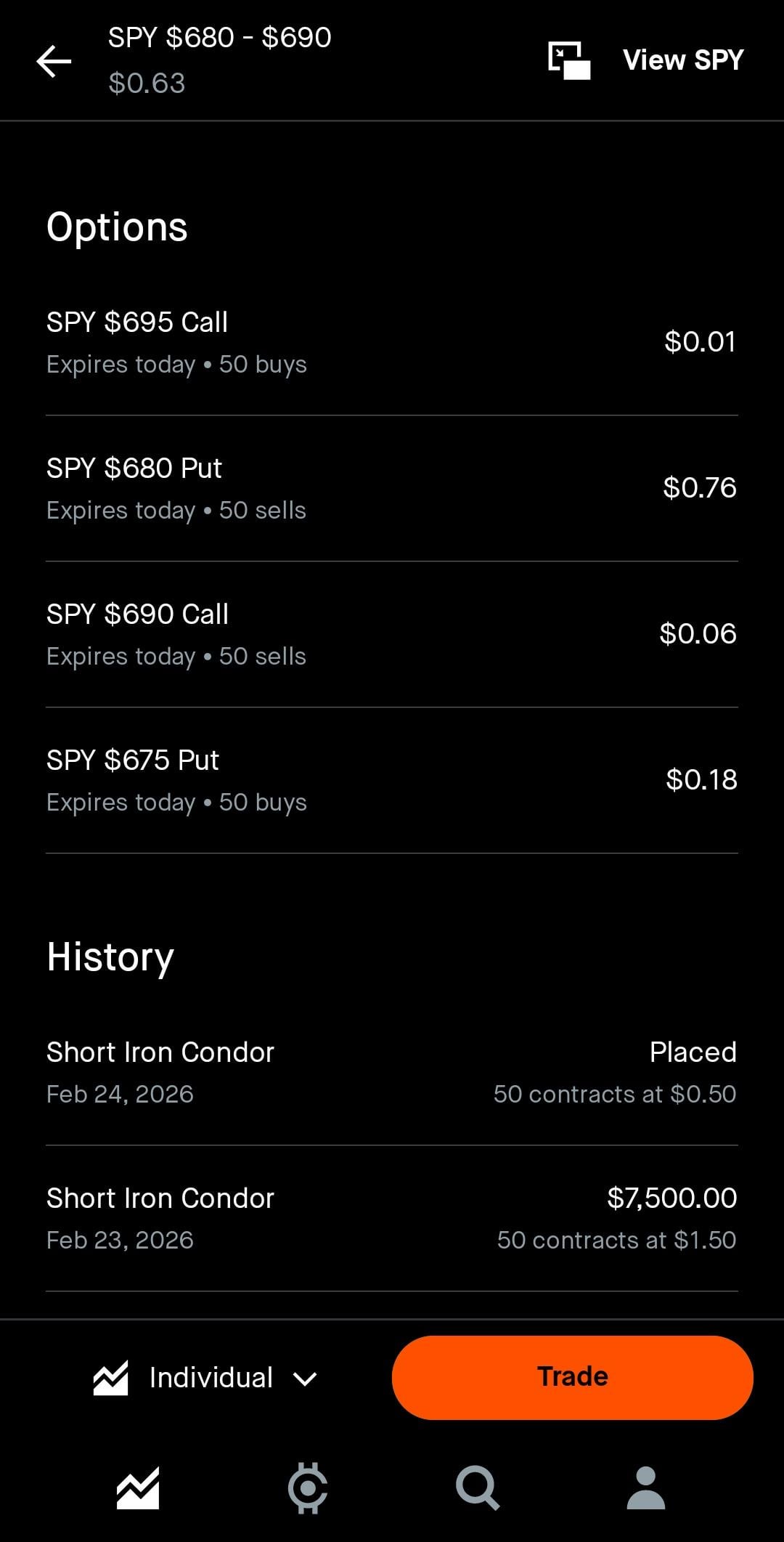Tap chart icon next to Individual
Image resolution: width=784 pixels, height=1542 pixels.
pyautogui.click(x=110, y=1378)
